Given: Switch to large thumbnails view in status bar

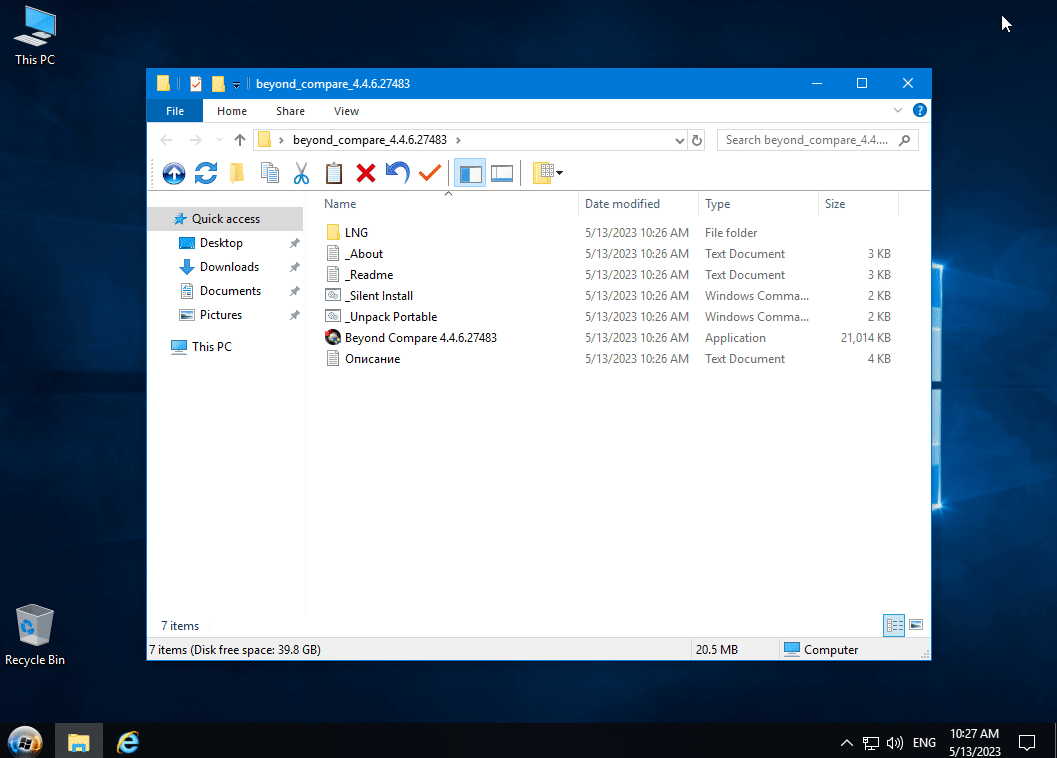Looking at the screenshot, I should tap(915, 625).
